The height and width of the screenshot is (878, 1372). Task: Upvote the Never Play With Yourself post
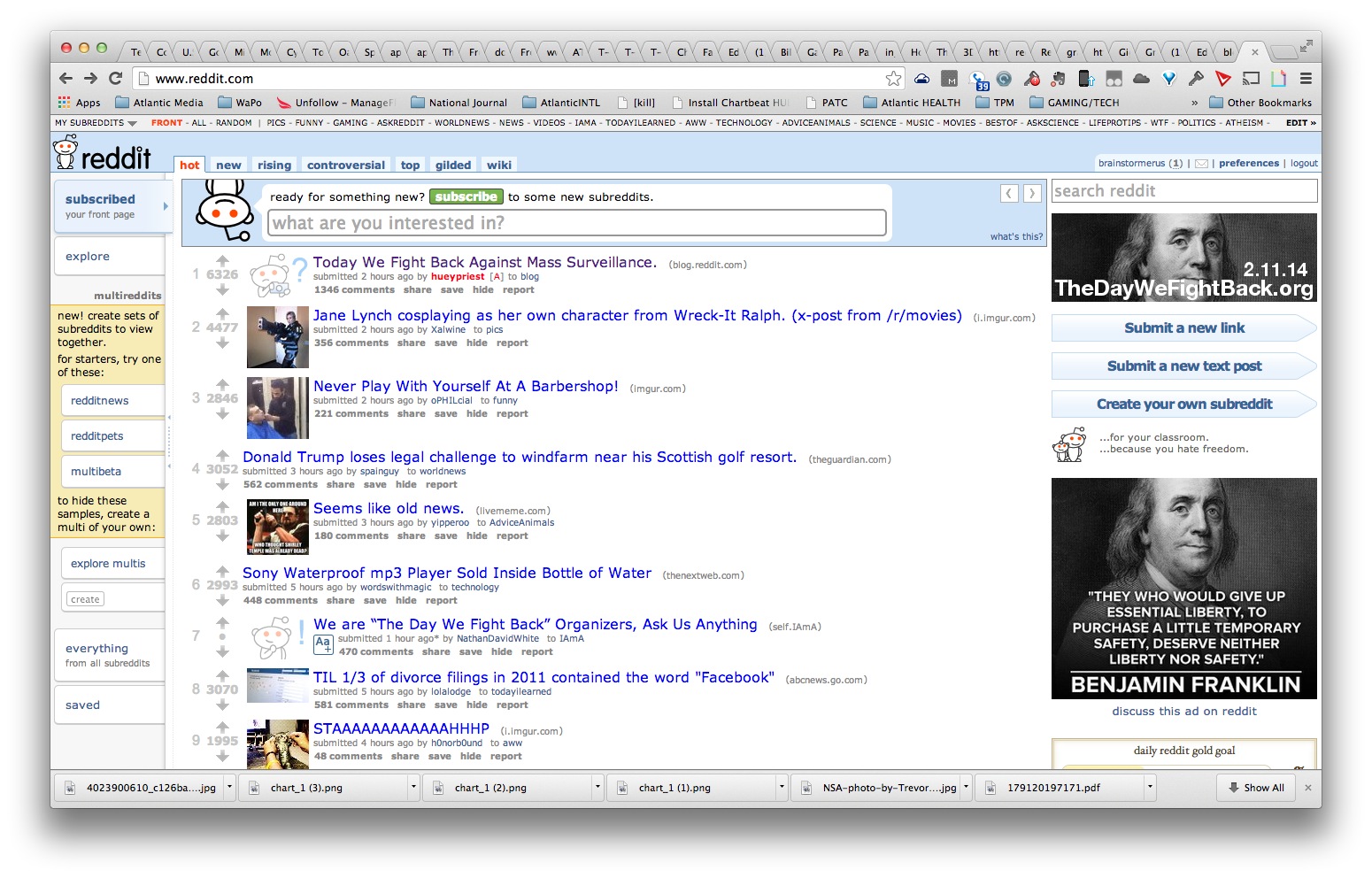[x=222, y=384]
